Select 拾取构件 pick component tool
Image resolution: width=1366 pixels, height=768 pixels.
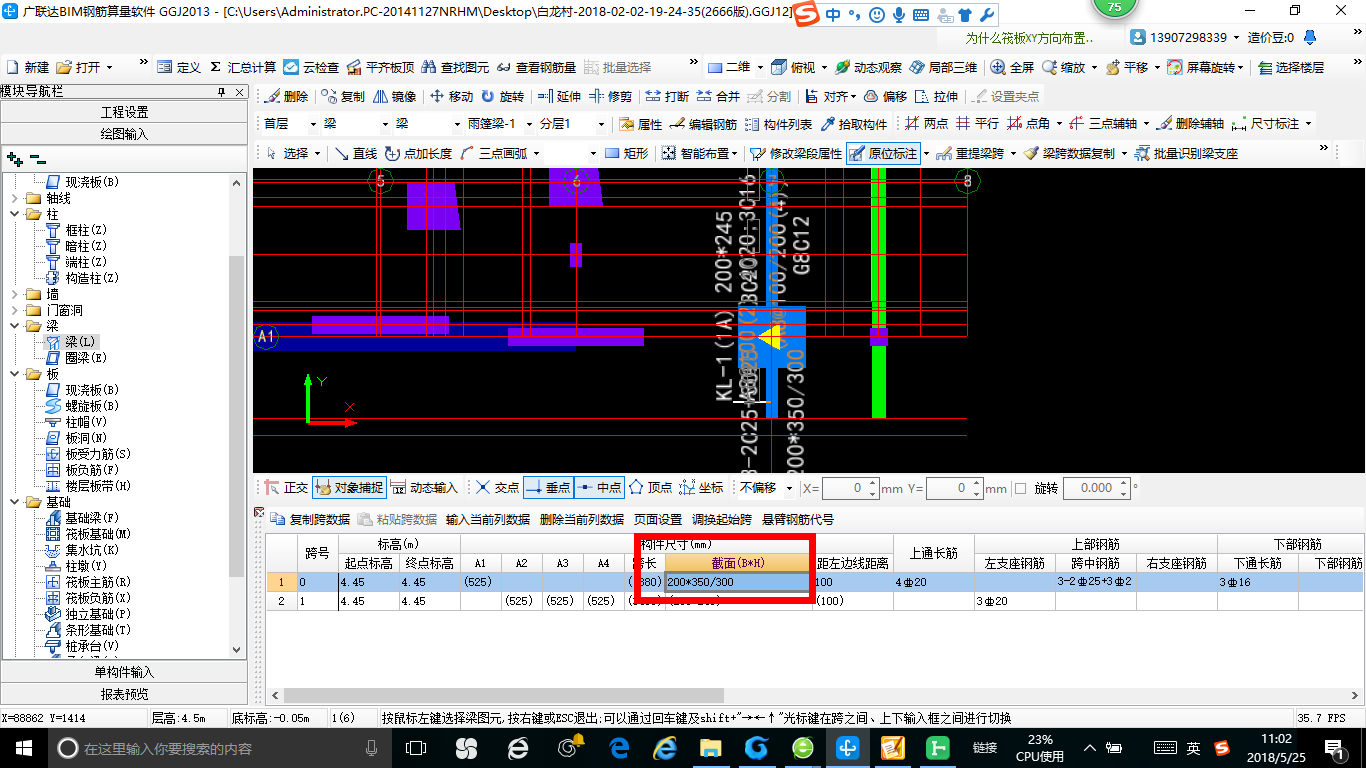854,124
